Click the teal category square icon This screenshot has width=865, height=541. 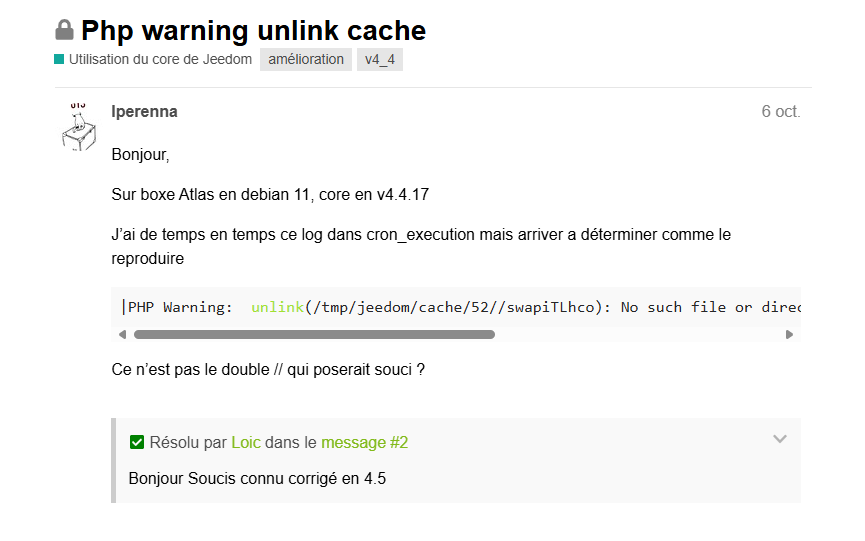coord(59,59)
